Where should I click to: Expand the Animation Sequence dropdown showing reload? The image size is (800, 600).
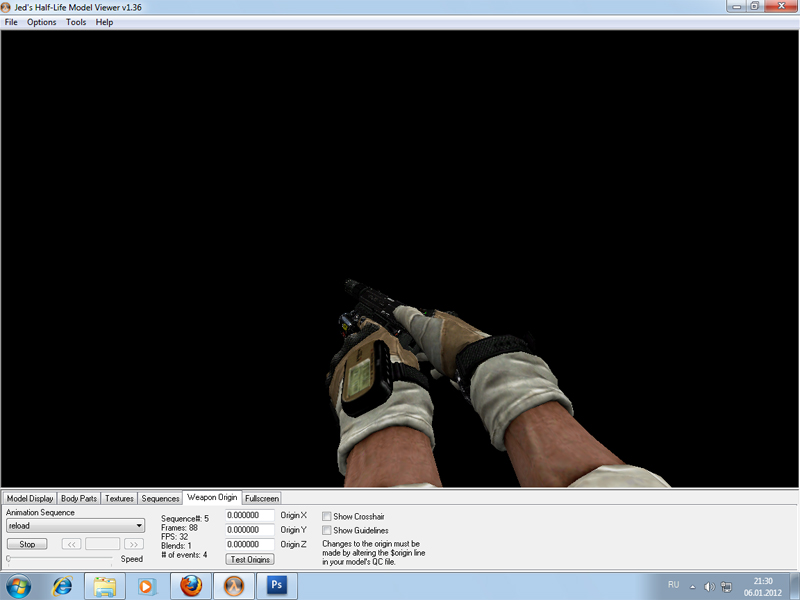click(x=76, y=526)
